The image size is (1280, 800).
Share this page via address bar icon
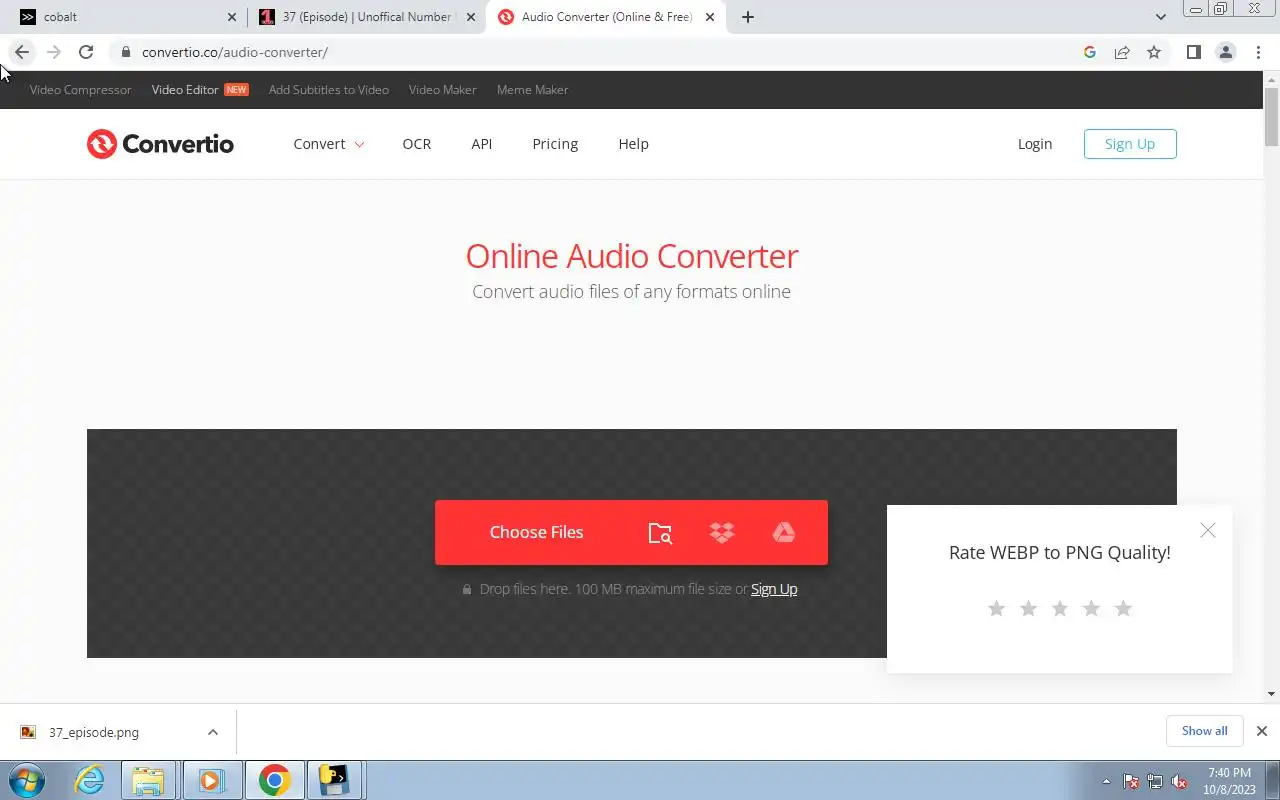point(1122,52)
